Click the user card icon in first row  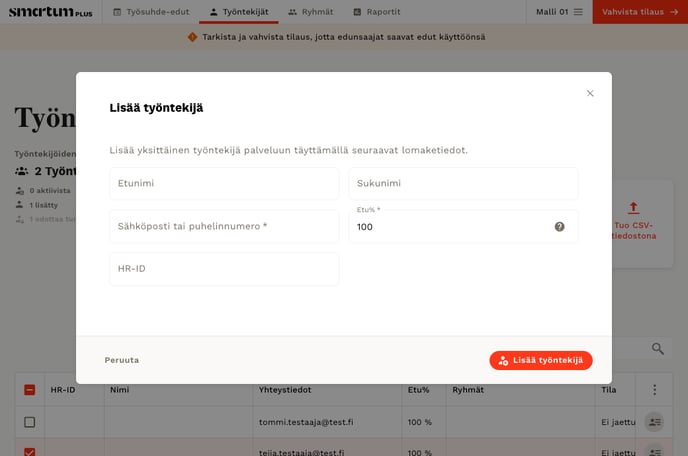[x=654, y=422]
